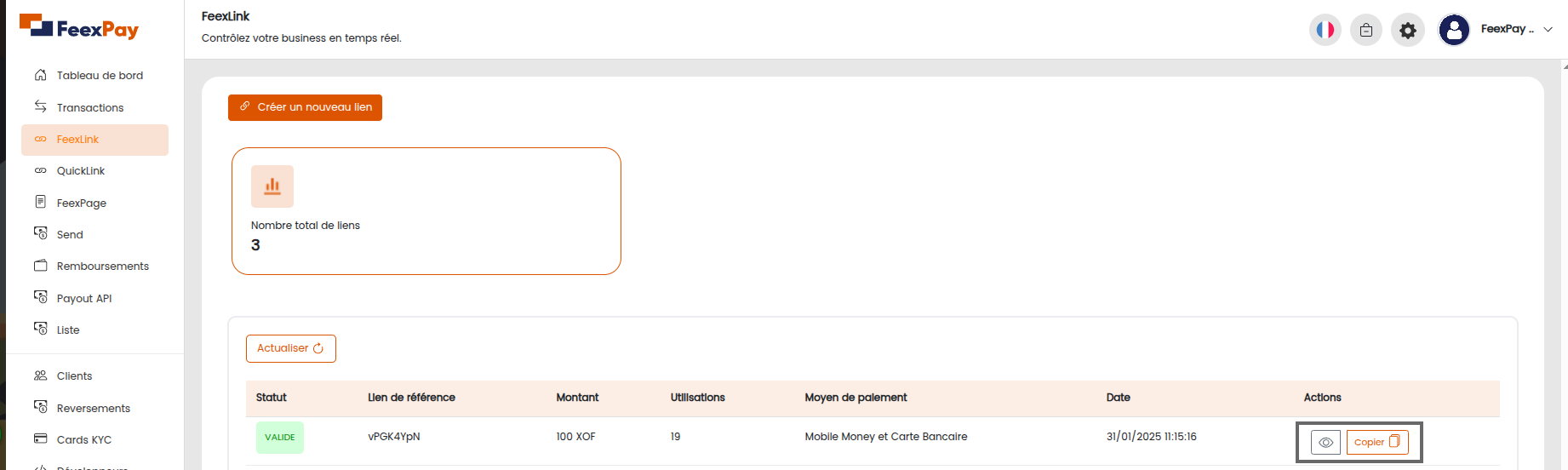The width and height of the screenshot is (1568, 470).
Task: View link vPGK4YpN with eye icon
Action: tap(1325, 442)
